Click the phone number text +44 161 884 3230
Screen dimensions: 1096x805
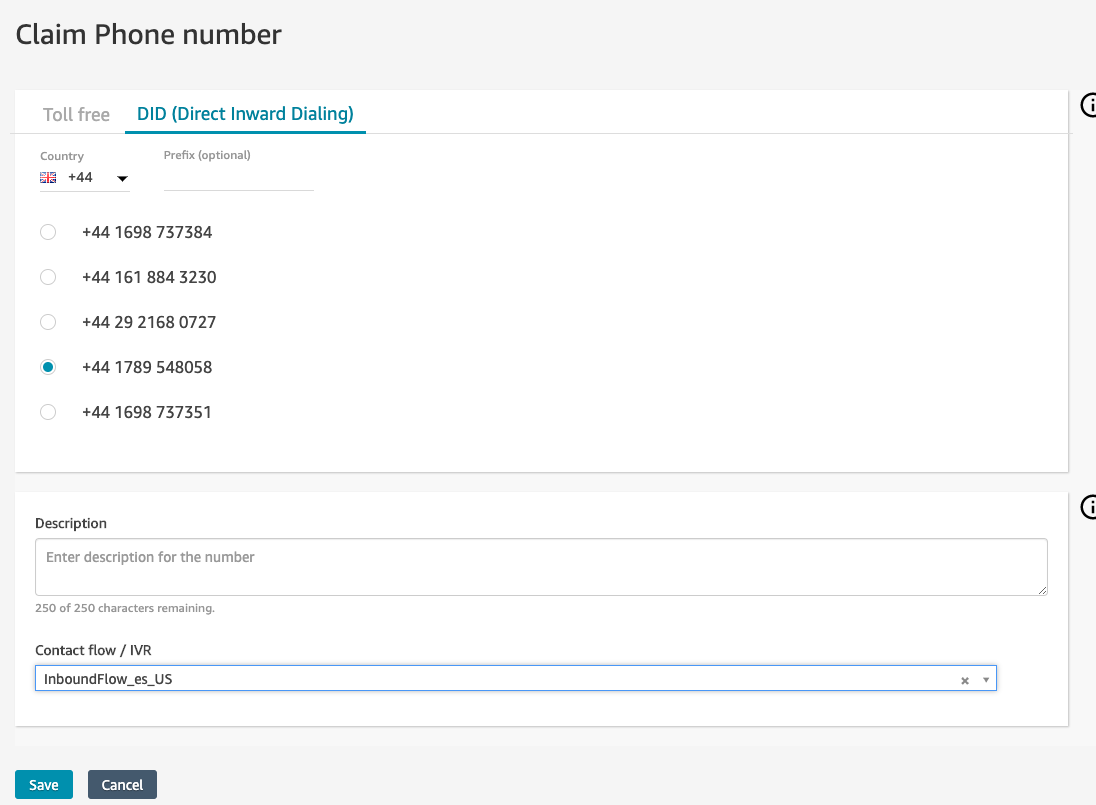149,277
